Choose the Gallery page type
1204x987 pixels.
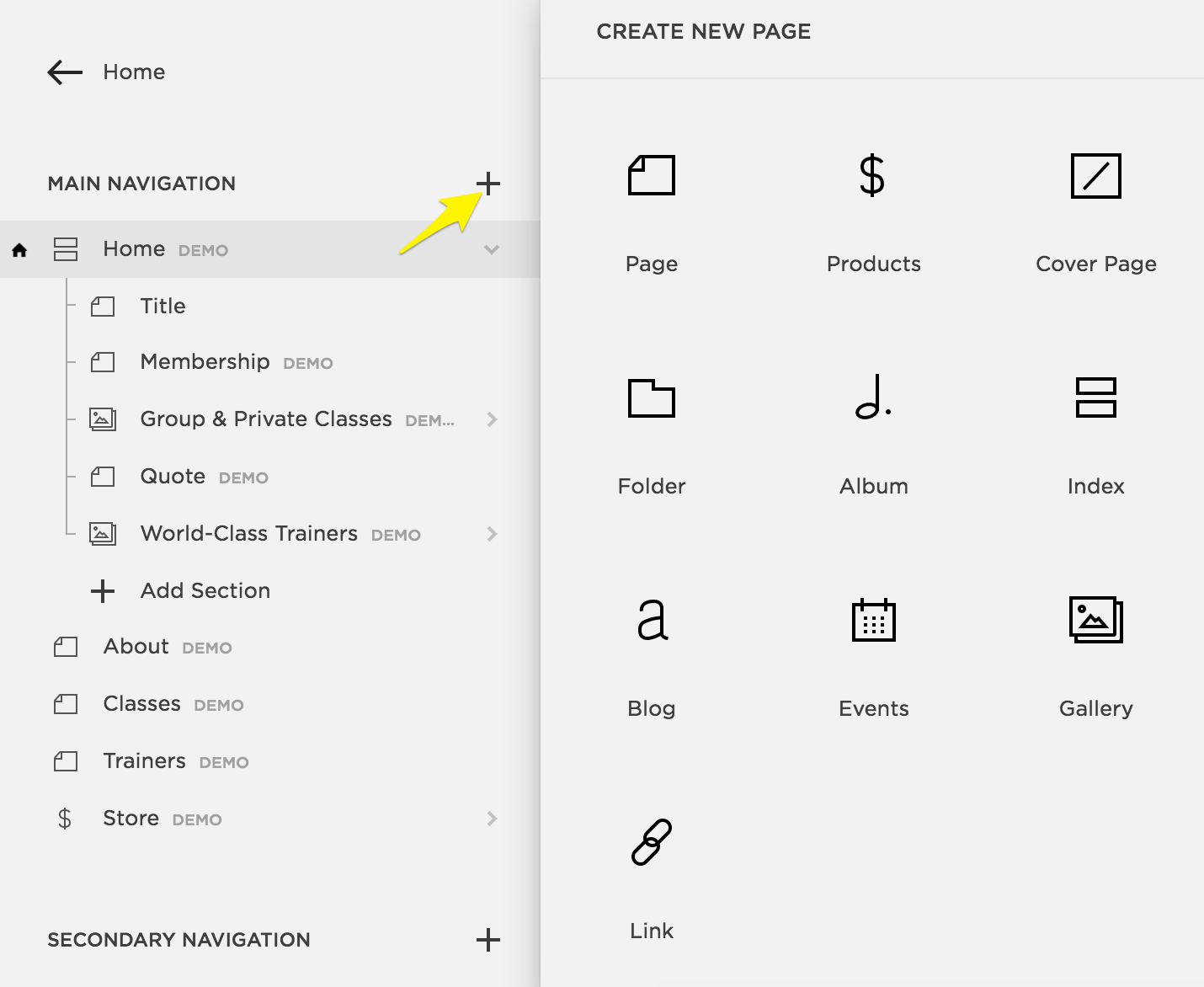pyautogui.click(x=1095, y=621)
